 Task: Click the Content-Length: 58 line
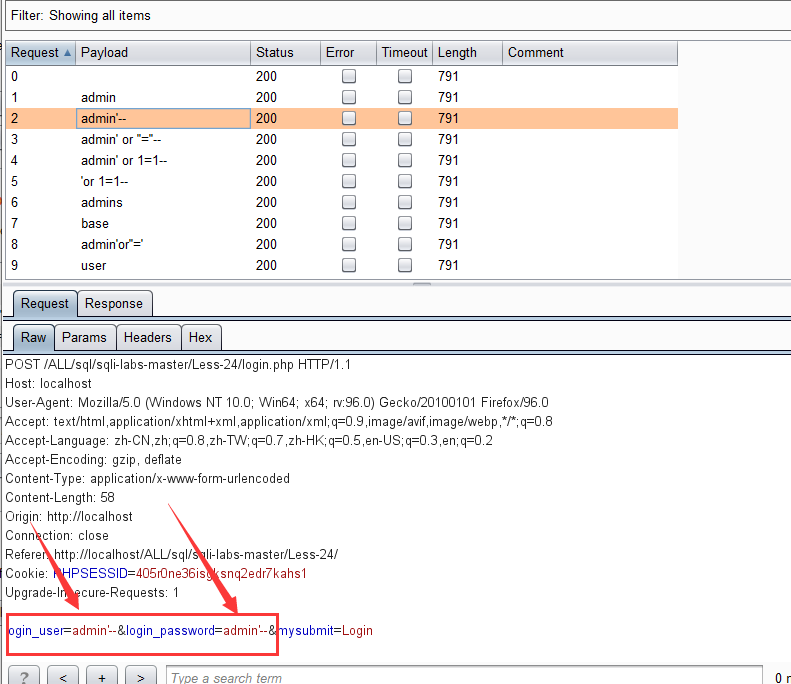[x=60, y=498]
